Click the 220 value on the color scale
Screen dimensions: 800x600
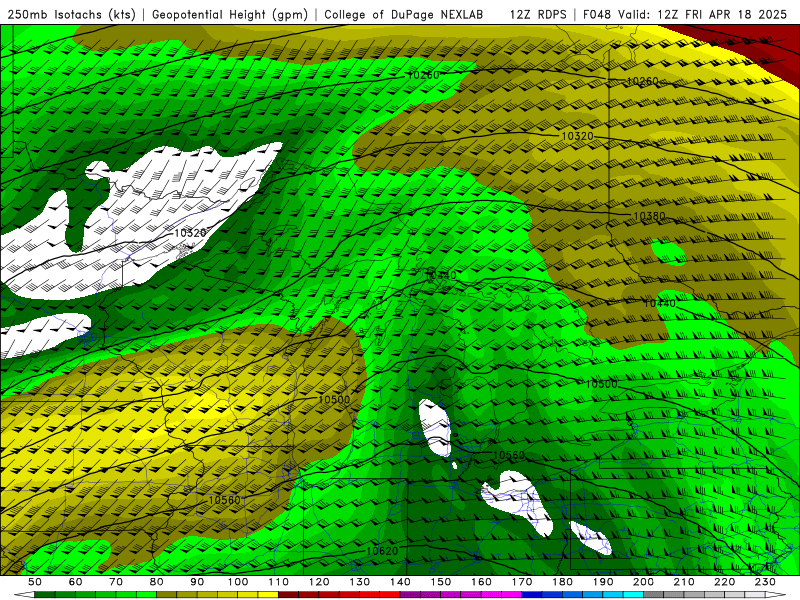[x=724, y=582]
